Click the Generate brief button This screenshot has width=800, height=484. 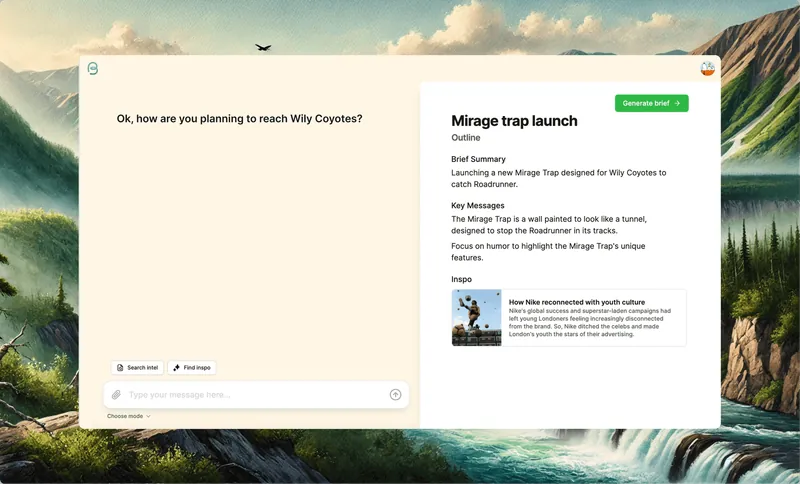652,103
